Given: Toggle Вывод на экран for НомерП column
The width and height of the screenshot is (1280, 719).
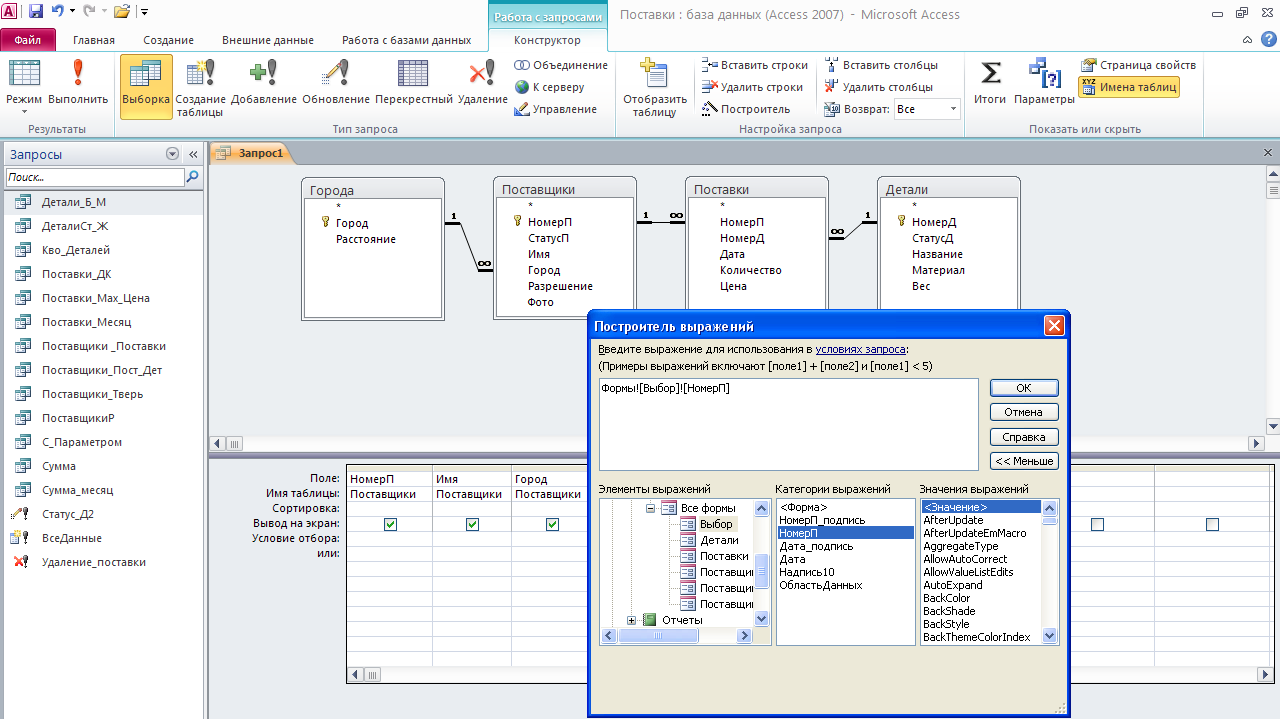Looking at the screenshot, I should (390, 524).
